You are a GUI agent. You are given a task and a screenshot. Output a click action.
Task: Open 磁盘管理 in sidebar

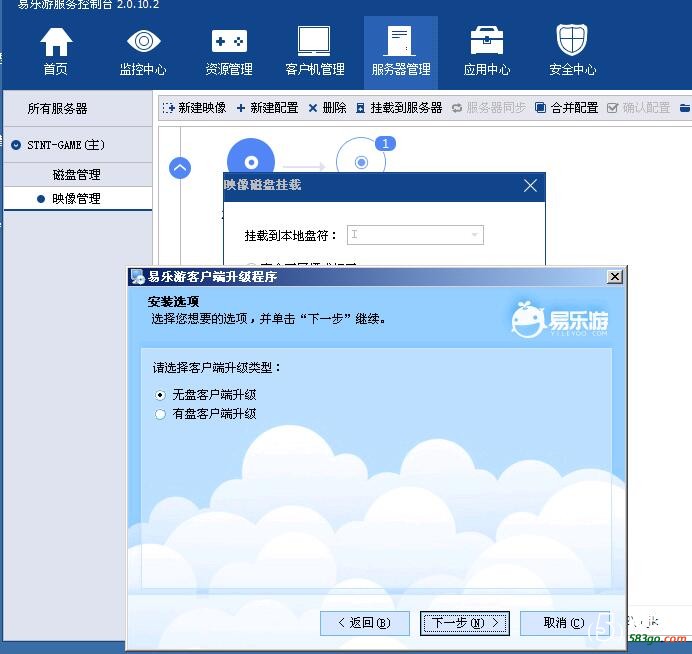(x=76, y=175)
